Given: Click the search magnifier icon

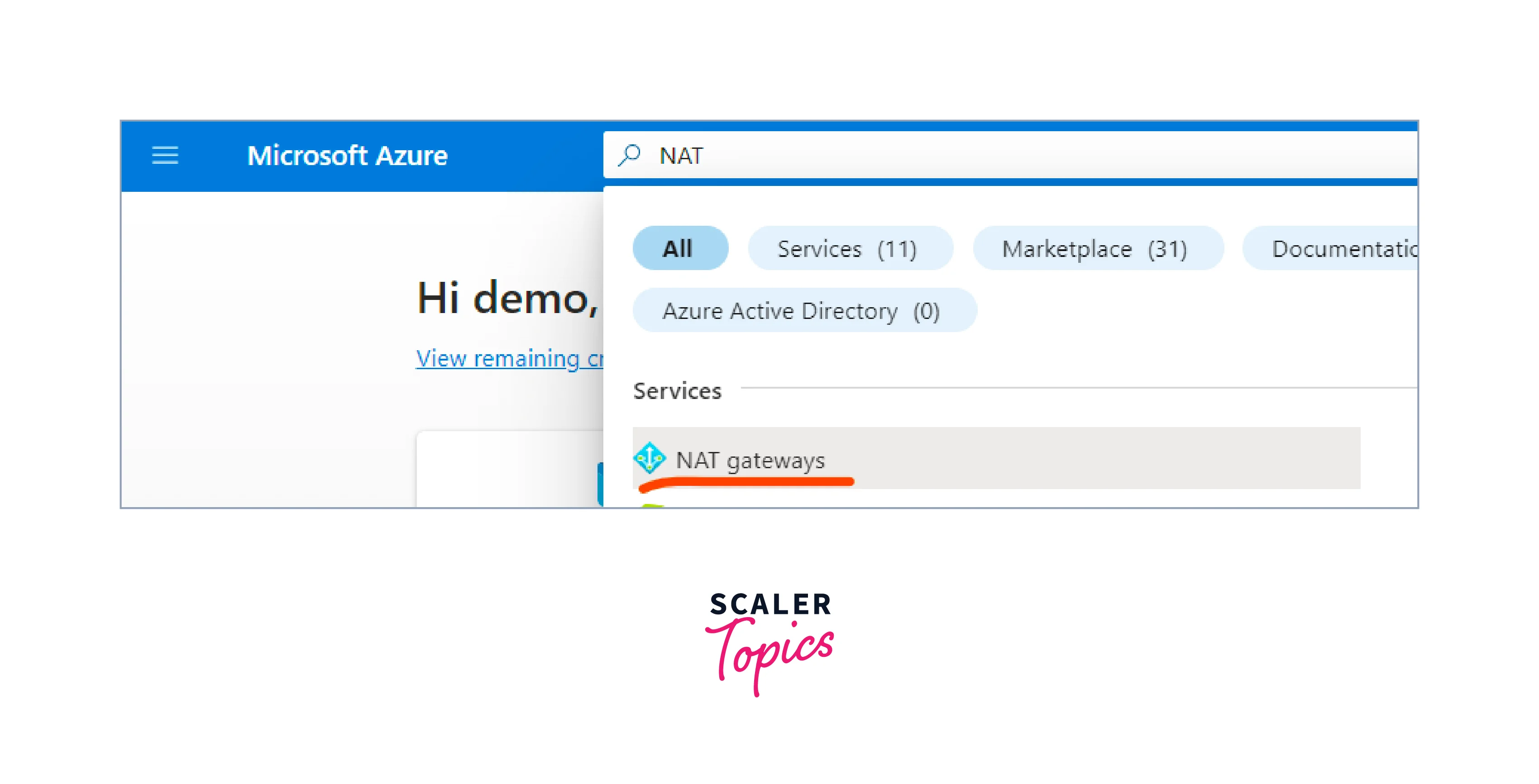Looking at the screenshot, I should (630, 155).
